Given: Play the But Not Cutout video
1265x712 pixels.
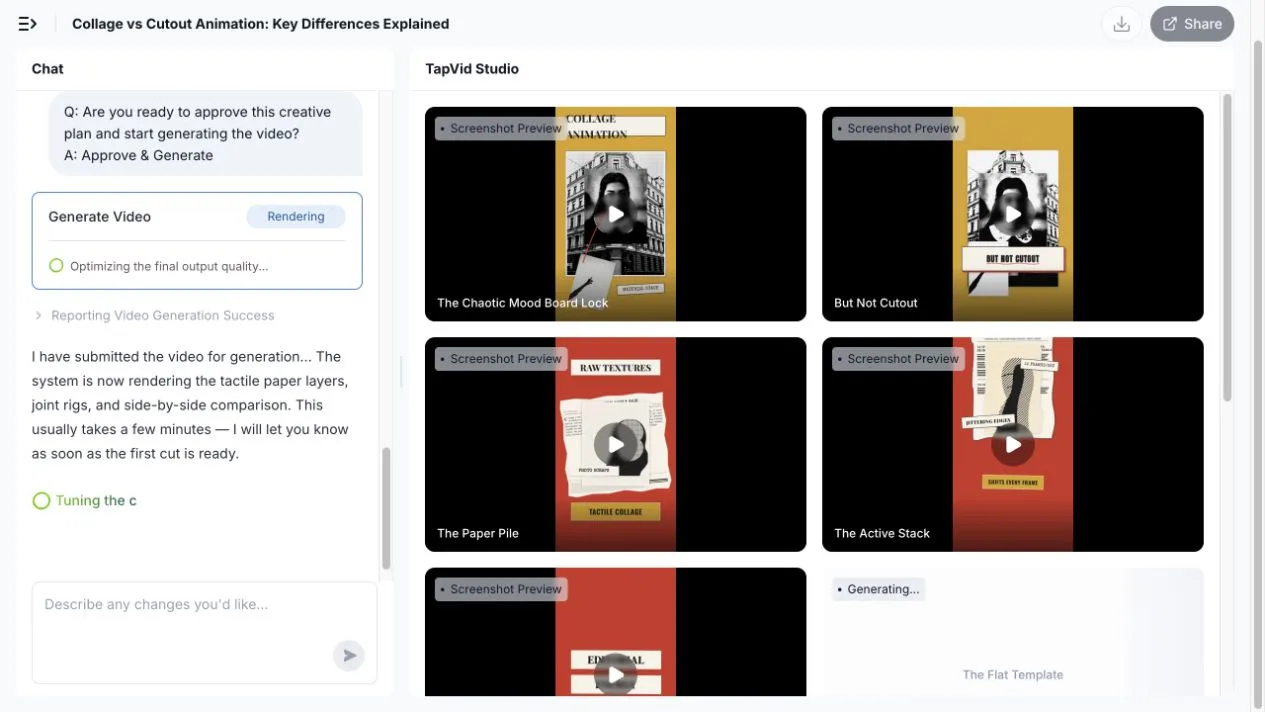Looking at the screenshot, I should 1013,214.
